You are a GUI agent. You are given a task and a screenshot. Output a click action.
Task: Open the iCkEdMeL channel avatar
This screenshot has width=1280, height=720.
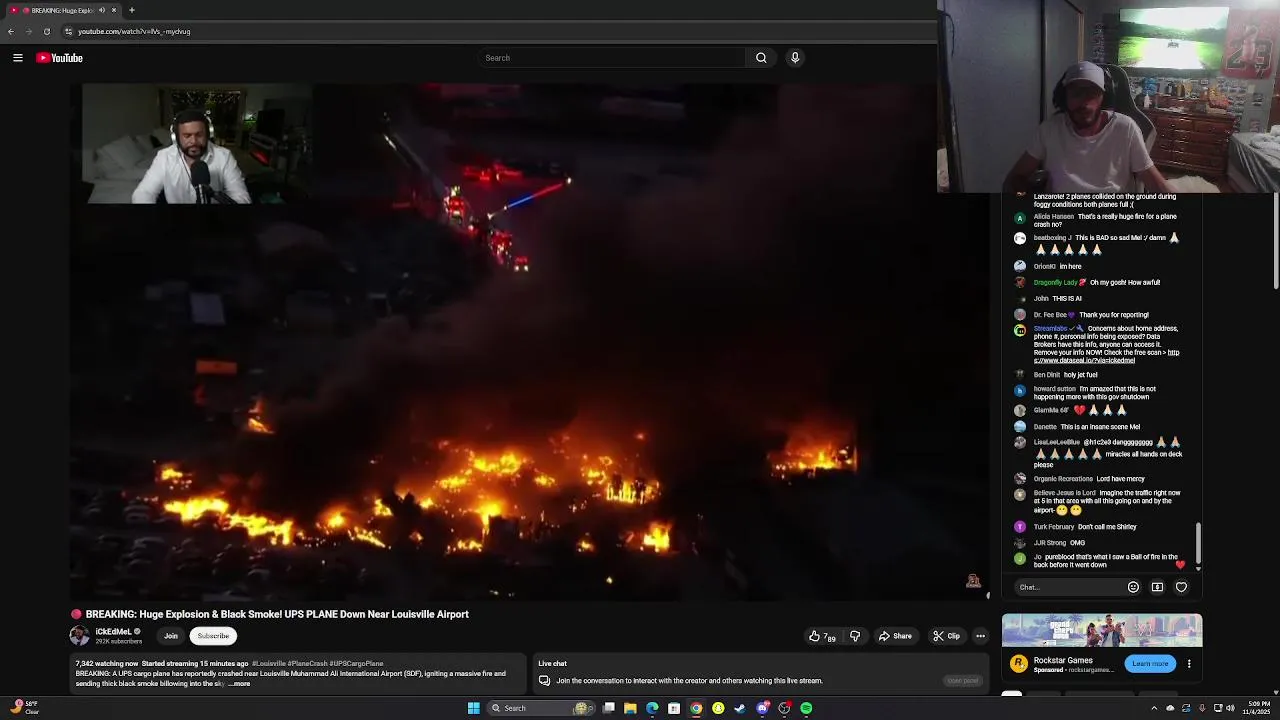coord(79,636)
